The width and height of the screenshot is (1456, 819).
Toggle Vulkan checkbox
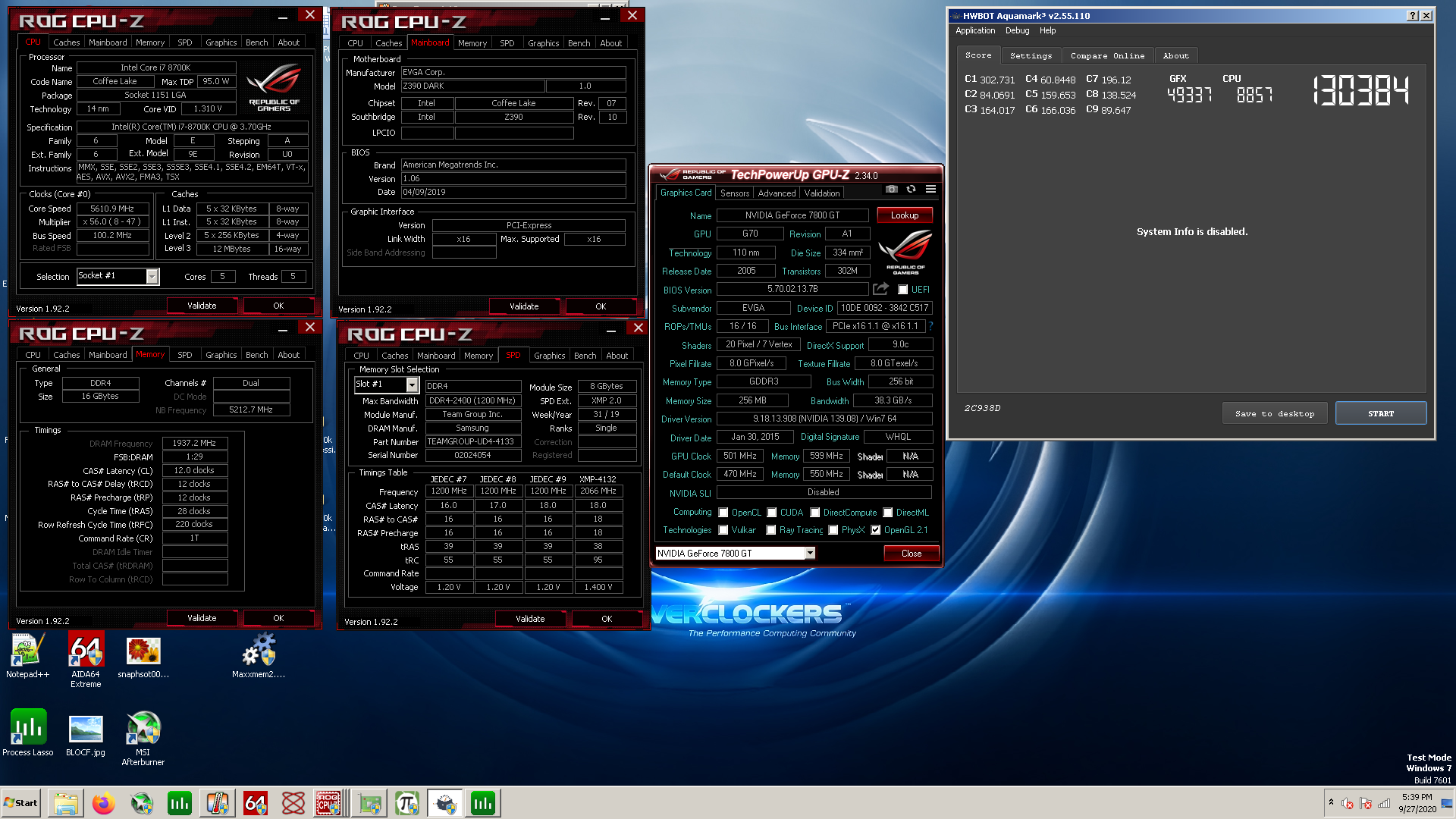(x=723, y=530)
